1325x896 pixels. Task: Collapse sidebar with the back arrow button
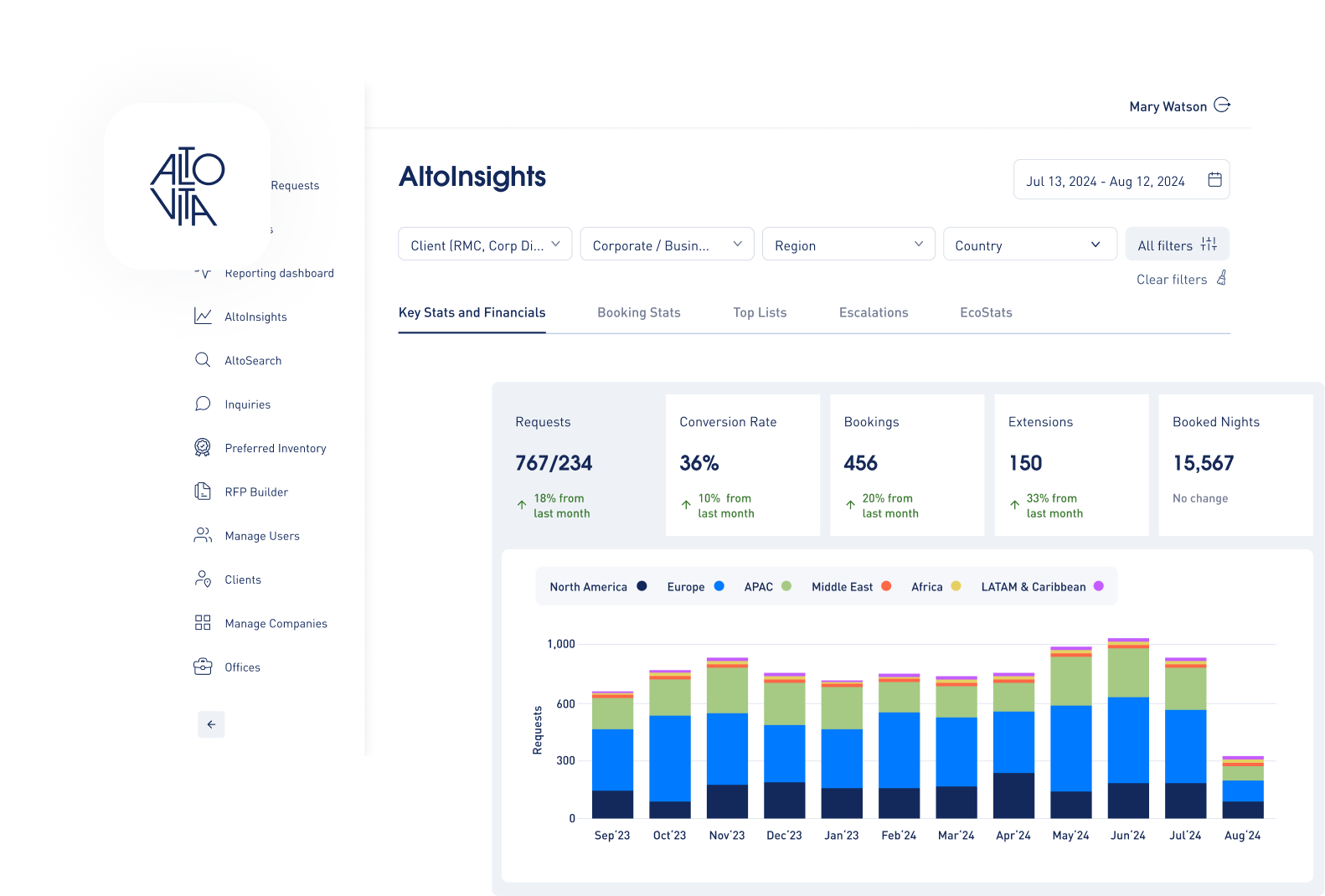point(211,724)
